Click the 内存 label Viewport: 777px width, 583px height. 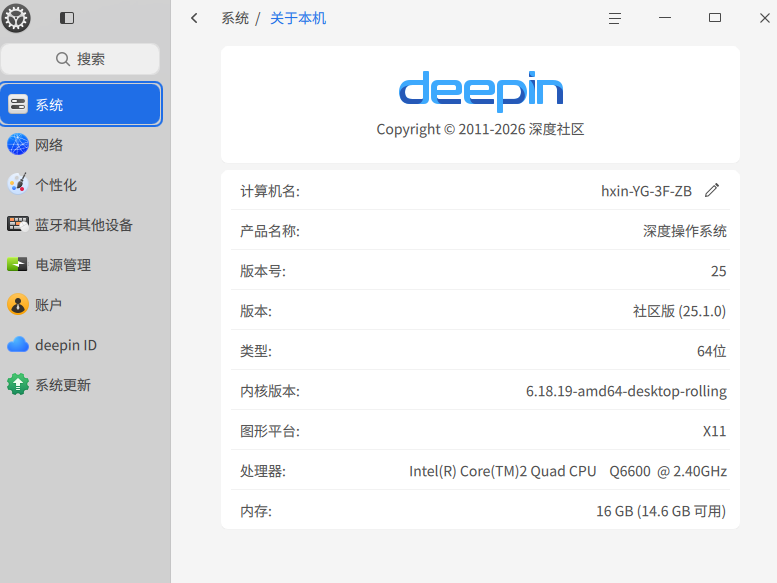256,511
